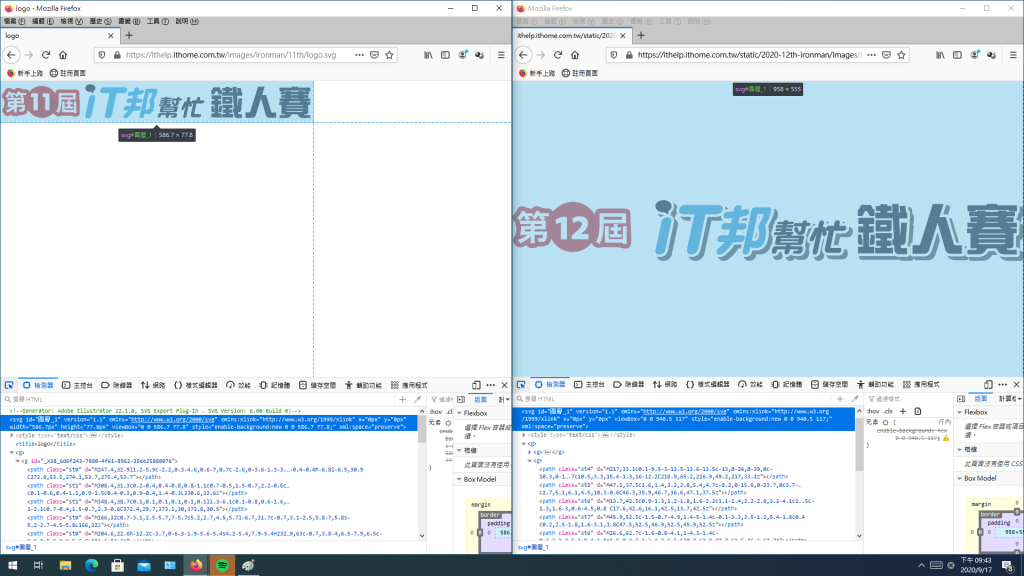Click the svg#圖層_1 breadcrumb in right devtools
1024x576 pixels.
click(x=533, y=547)
